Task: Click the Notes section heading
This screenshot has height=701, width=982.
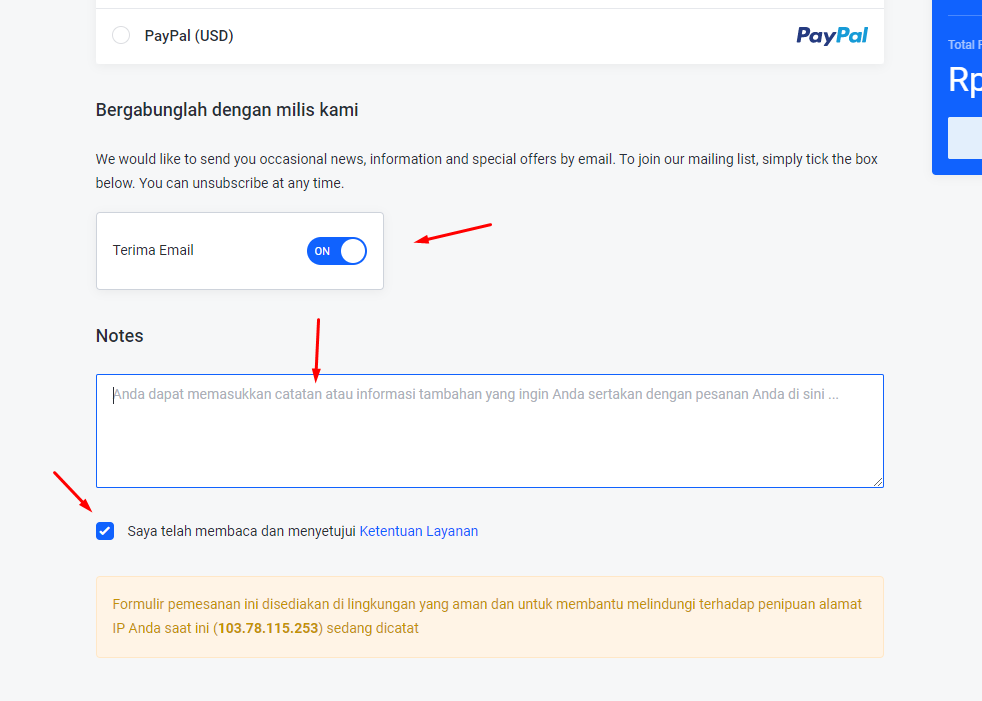Action: pos(120,336)
